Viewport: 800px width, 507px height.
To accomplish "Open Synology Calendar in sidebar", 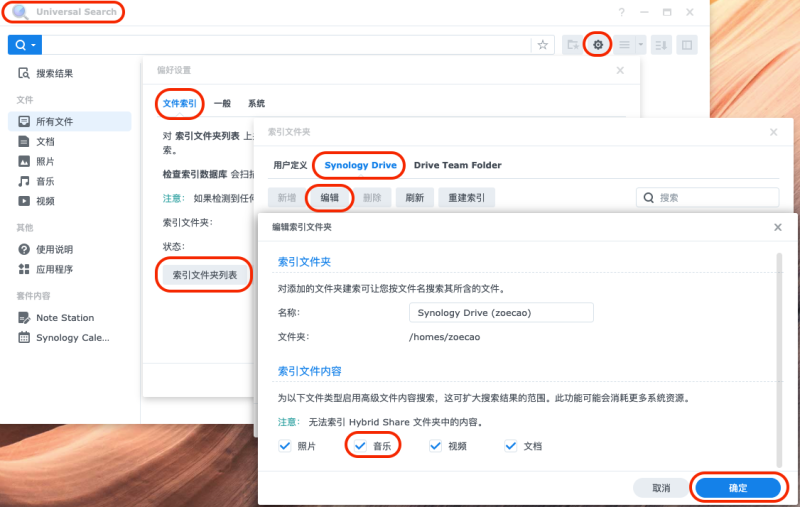I will [69, 338].
